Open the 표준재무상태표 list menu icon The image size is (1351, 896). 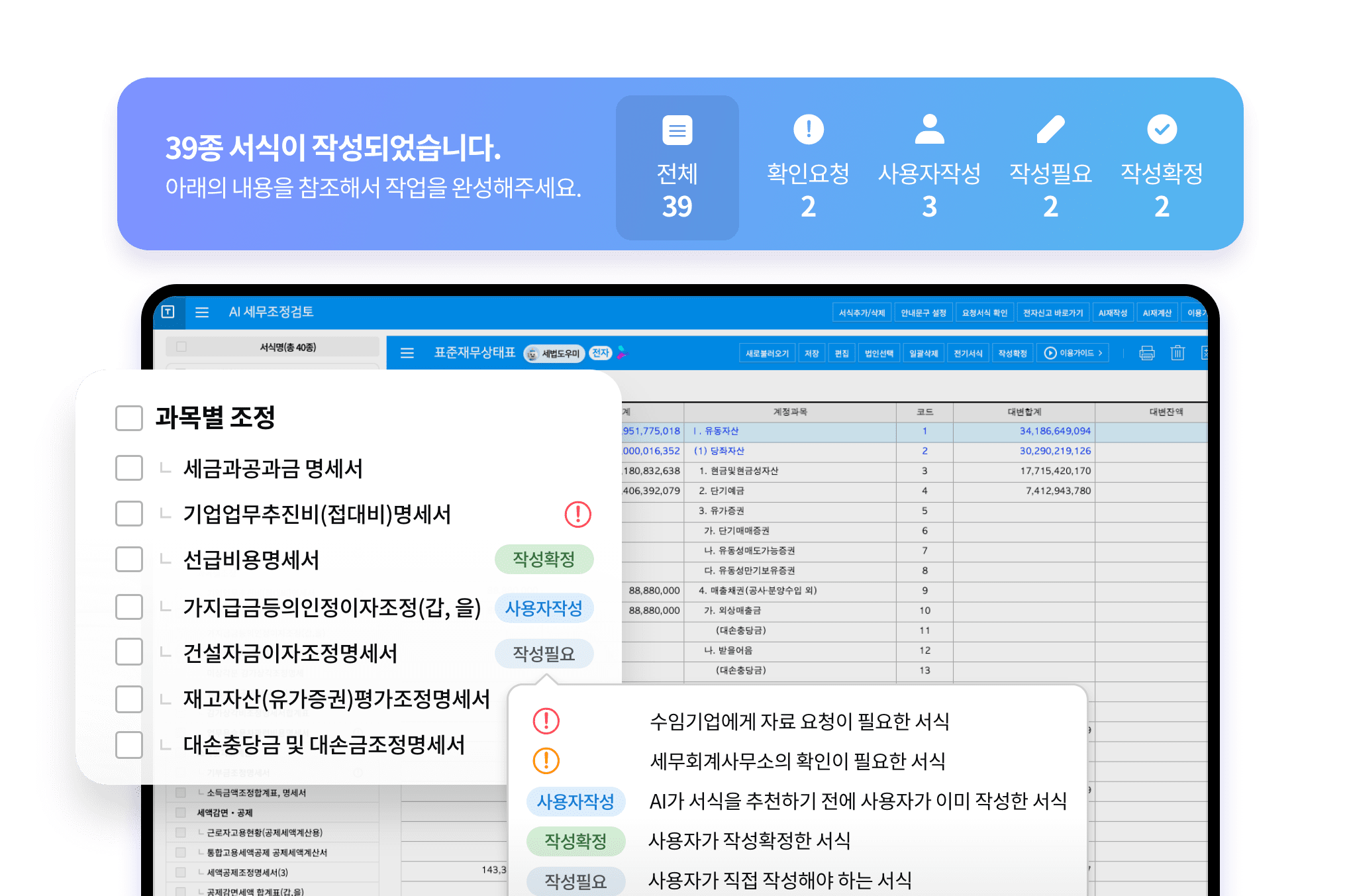(407, 353)
